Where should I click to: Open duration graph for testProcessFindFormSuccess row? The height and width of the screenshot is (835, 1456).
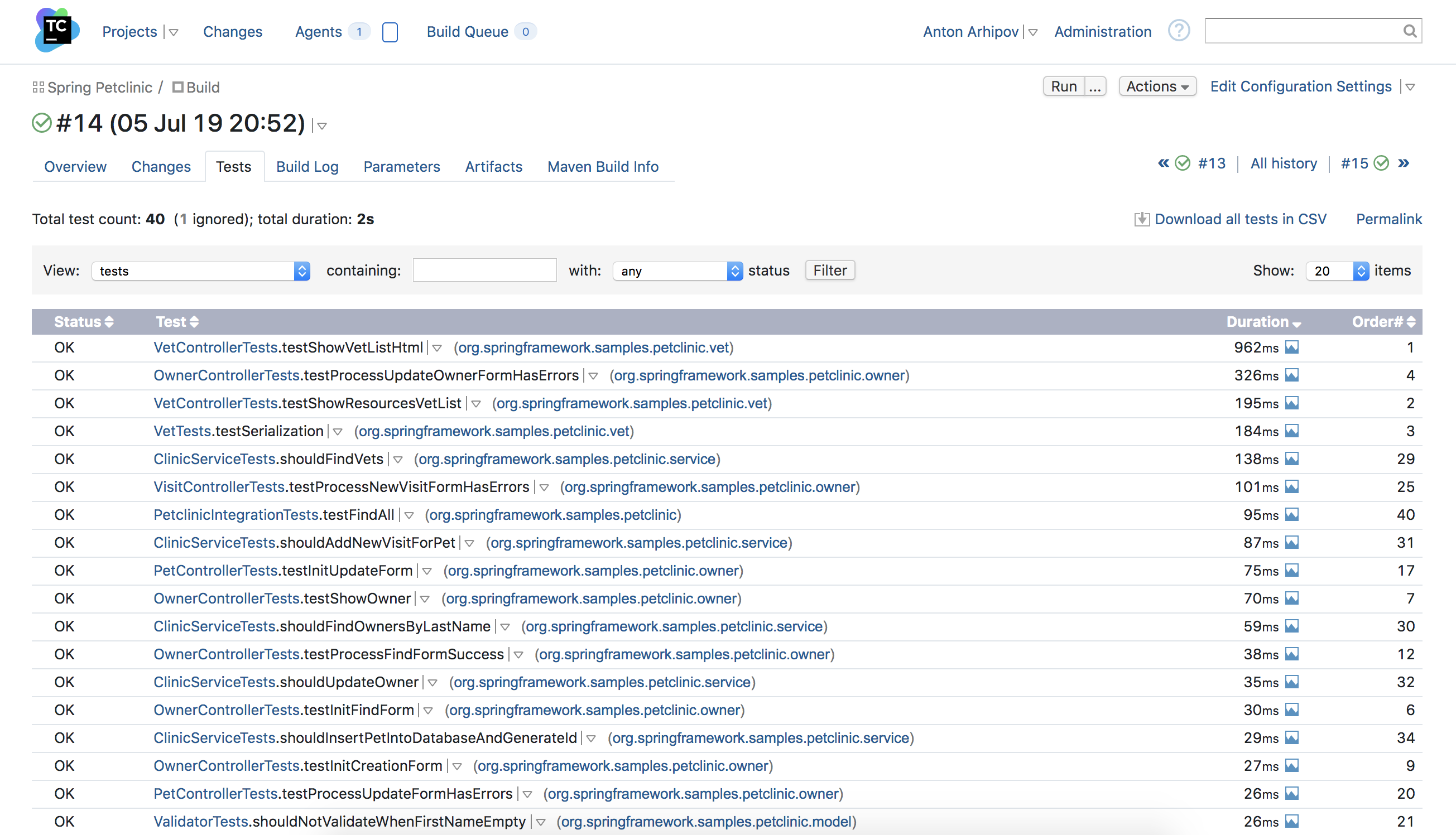coord(1291,654)
